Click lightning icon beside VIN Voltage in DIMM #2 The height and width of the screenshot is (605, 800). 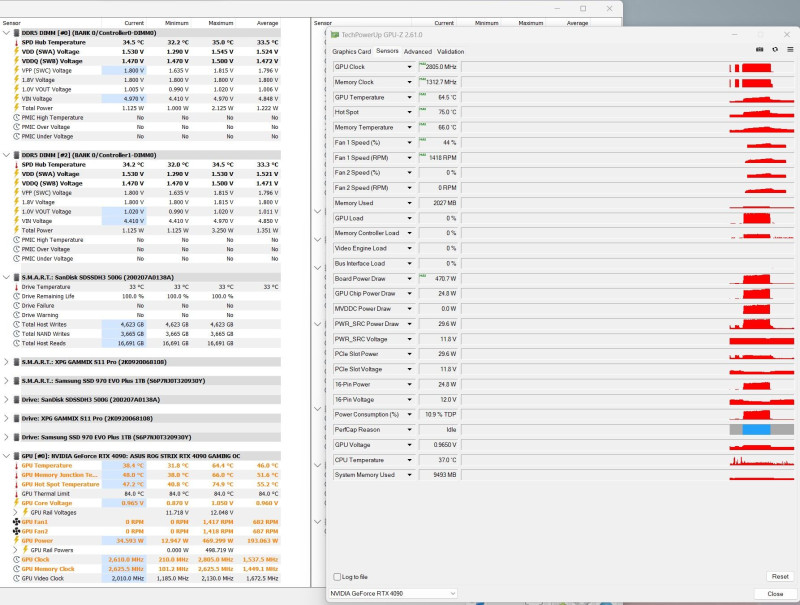(16, 221)
